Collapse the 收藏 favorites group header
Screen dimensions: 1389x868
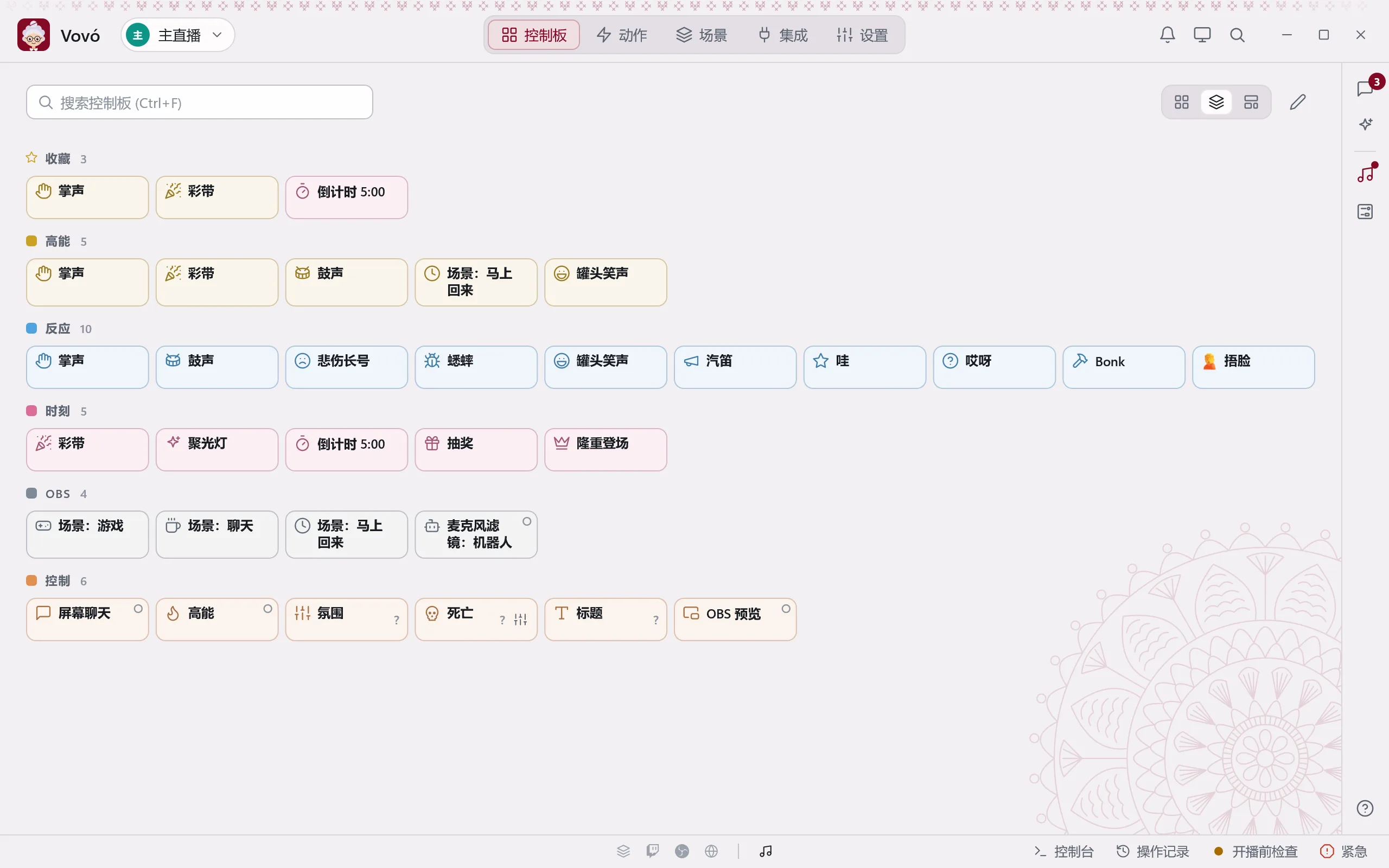(x=56, y=158)
